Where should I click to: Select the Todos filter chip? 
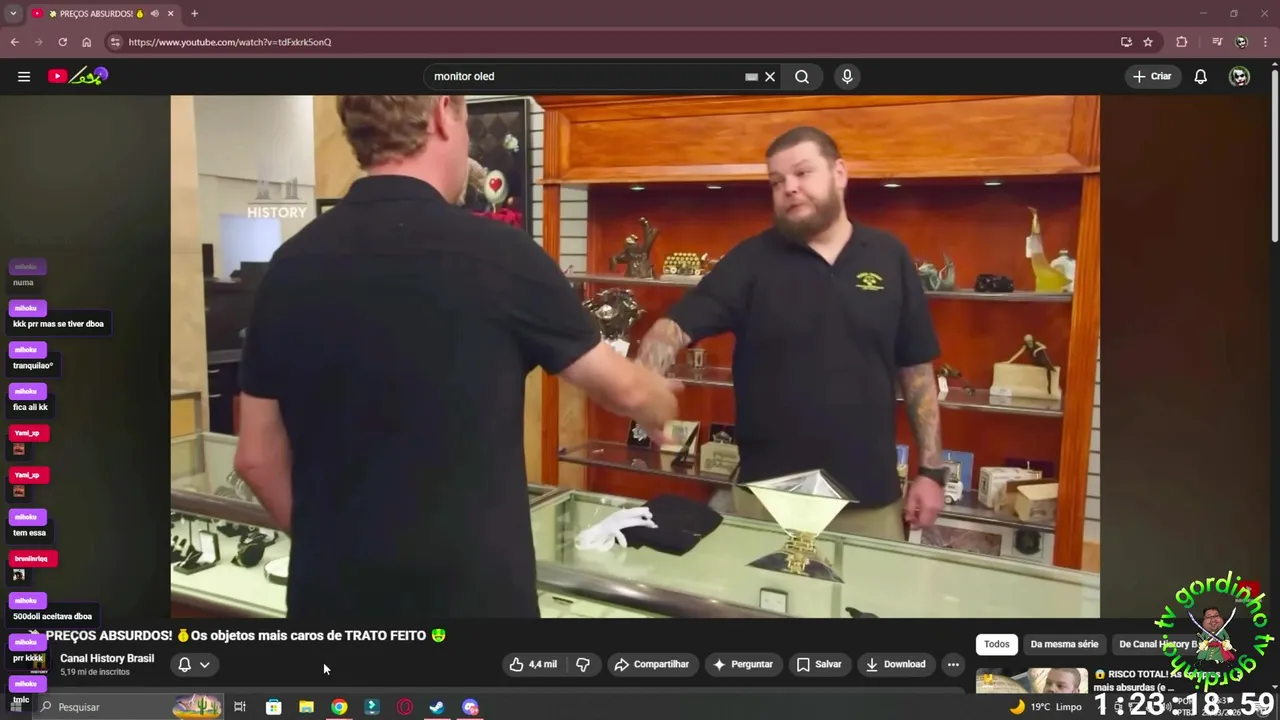point(997,644)
